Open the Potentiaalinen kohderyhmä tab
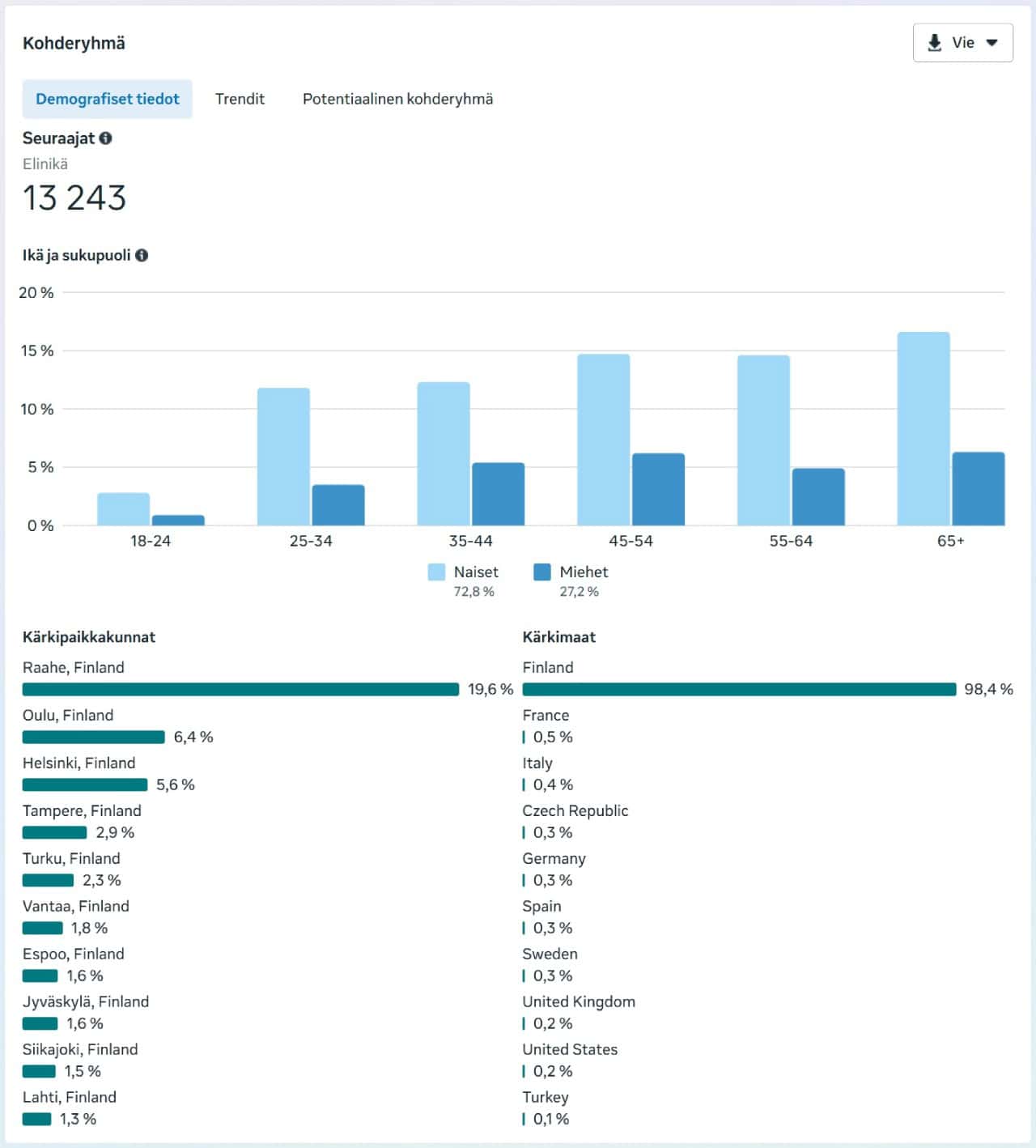Screen dimensions: 1036x1148 click(397, 99)
